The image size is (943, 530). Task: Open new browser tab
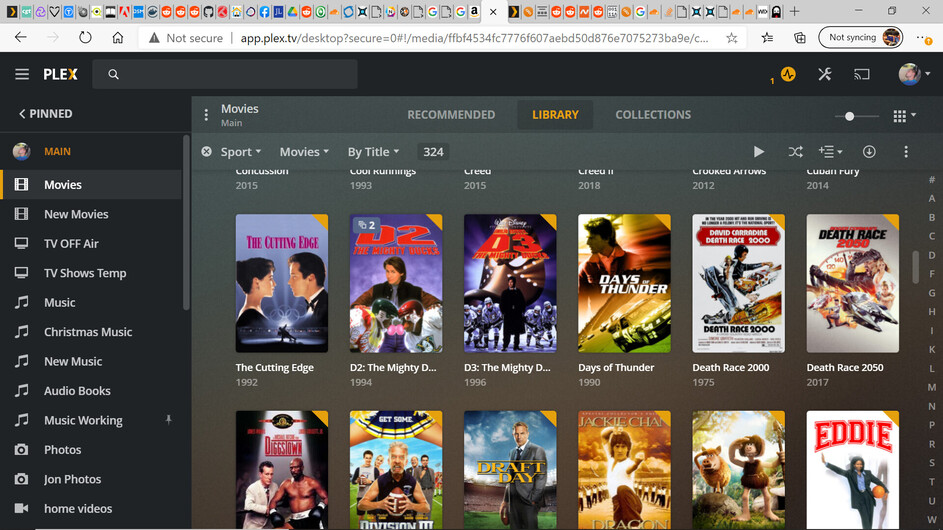click(x=794, y=11)
